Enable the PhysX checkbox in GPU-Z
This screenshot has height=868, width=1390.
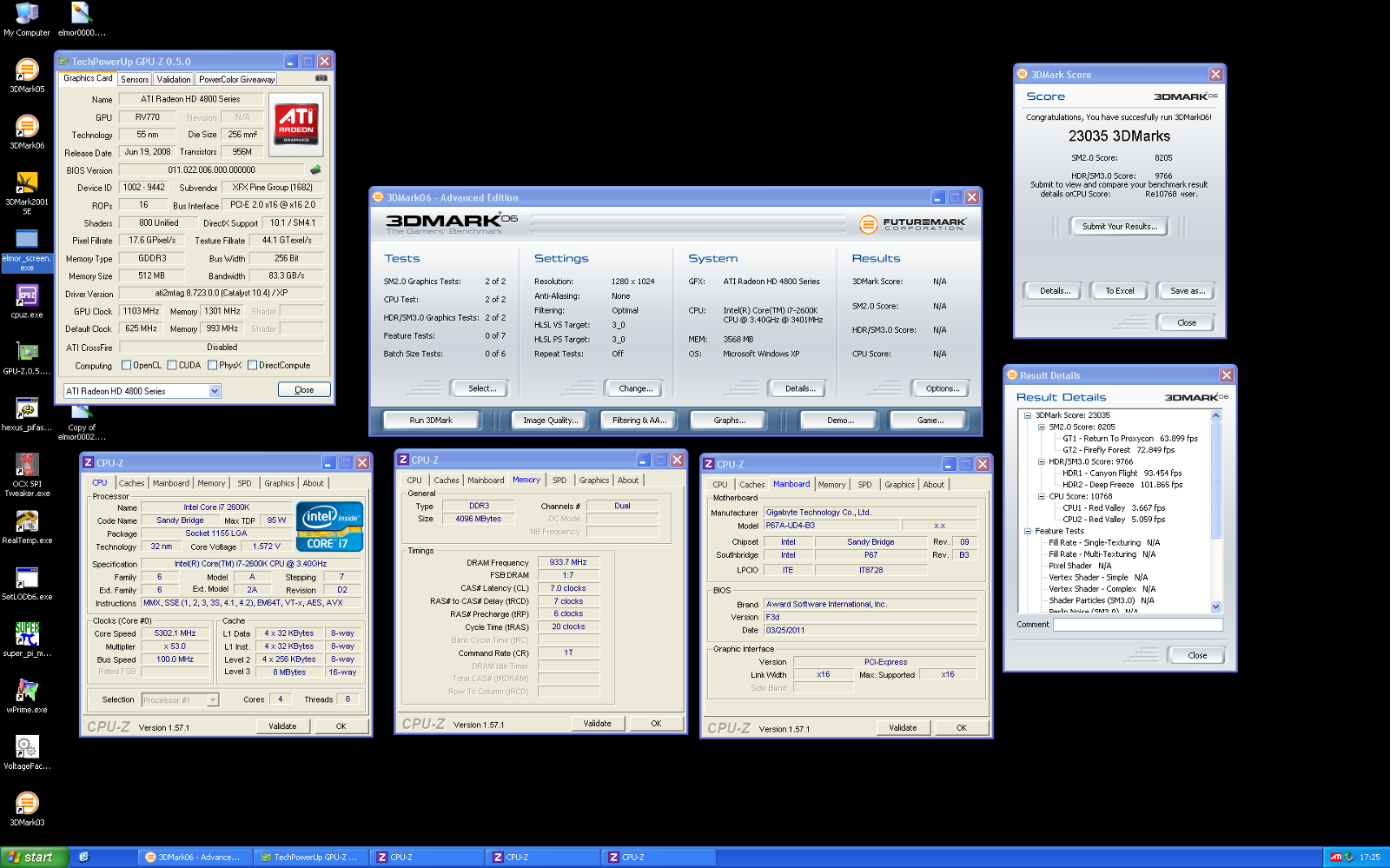coord(213,365)
